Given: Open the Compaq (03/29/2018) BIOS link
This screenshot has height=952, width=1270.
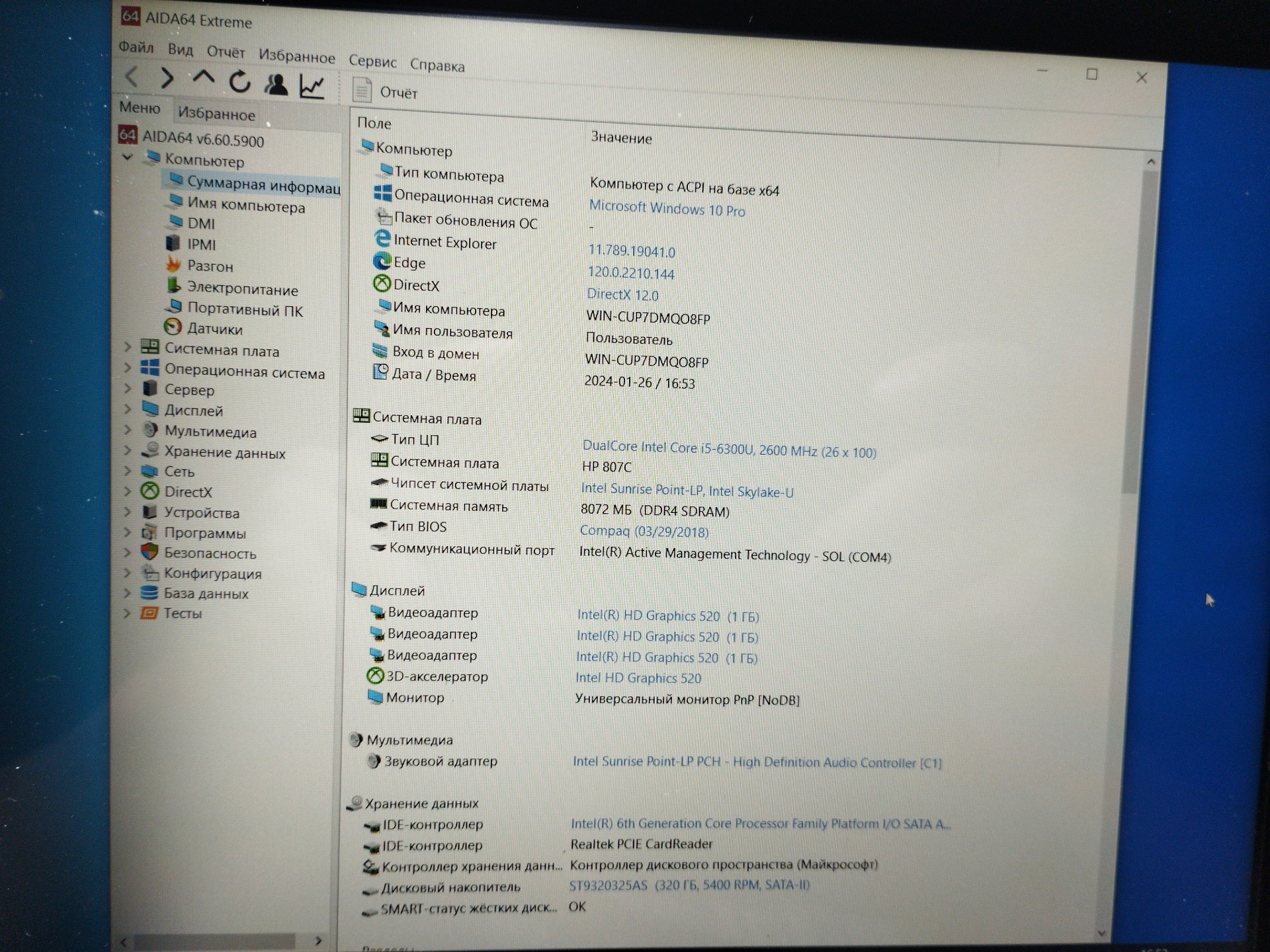Looking at the screenshot, I should click(x=644, y=531).
